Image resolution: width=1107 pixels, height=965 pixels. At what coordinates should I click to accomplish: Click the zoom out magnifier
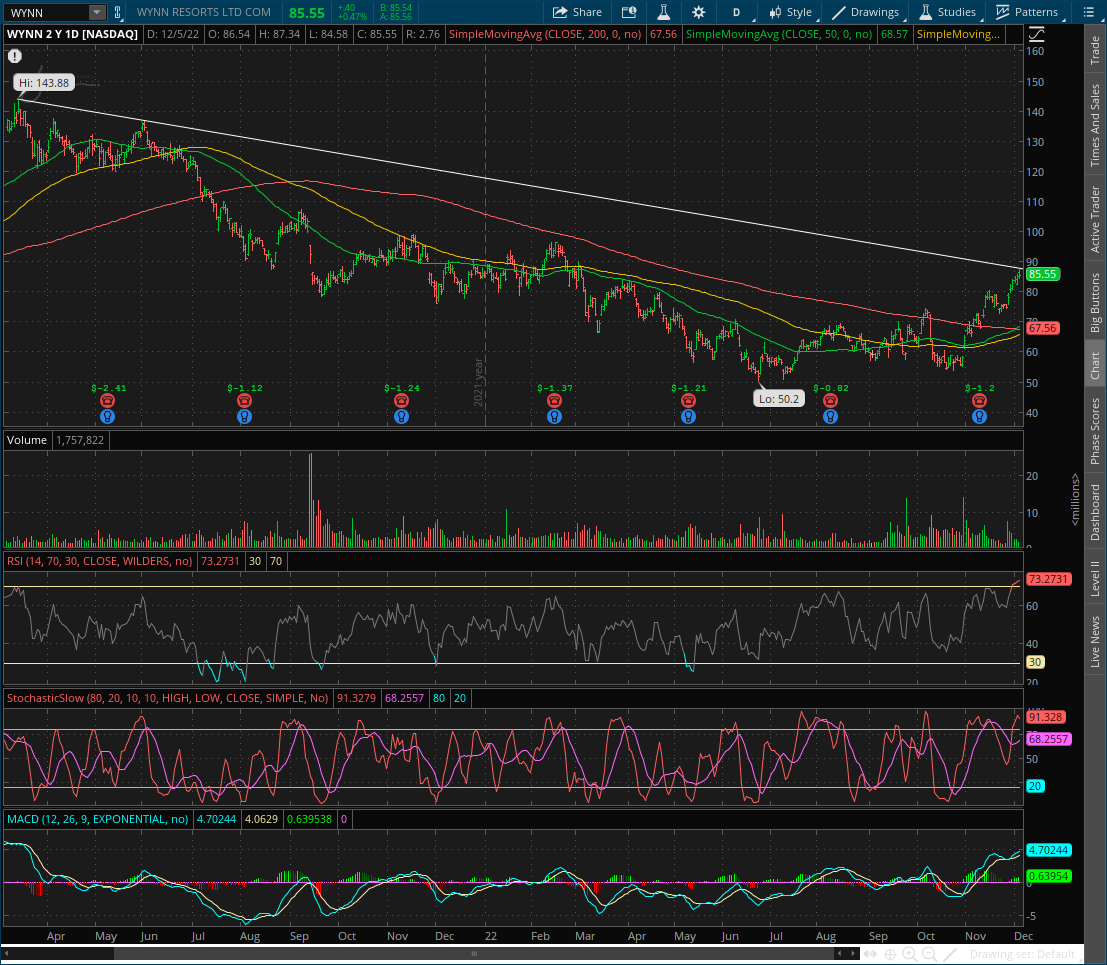tap(930, 954)
